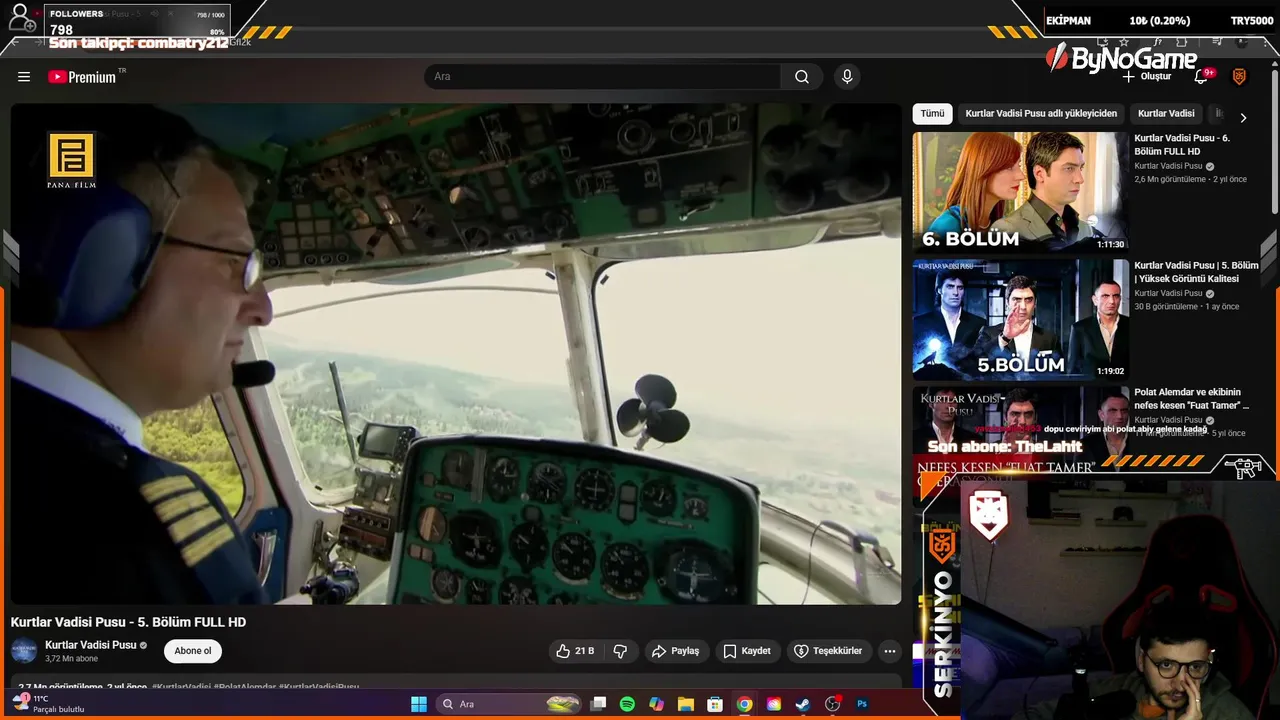This screenshot has width=1280, height=720.
Task: Open the Kurtlar Vadisi Pusu channel avatar
Action: tap(24, 651)
